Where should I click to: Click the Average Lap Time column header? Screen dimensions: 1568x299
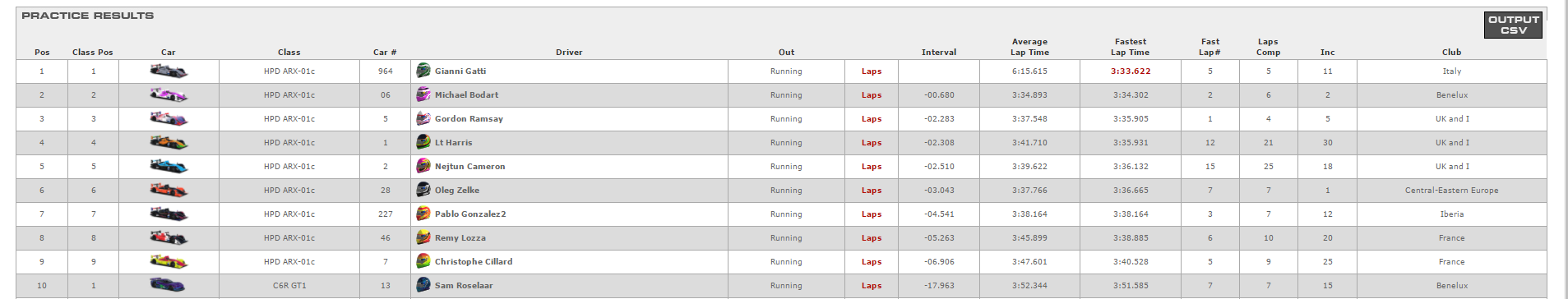1029,47
